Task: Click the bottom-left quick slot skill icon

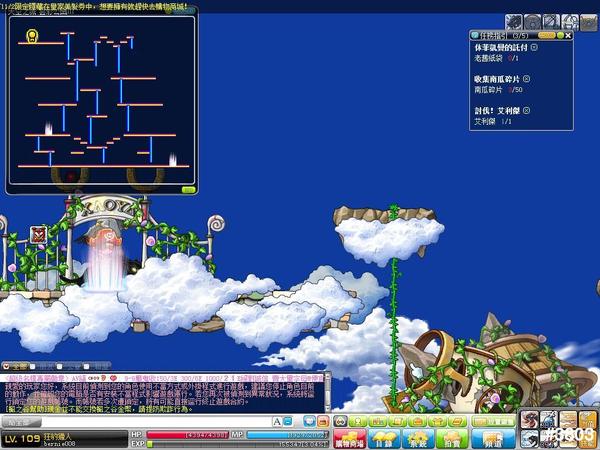Action: point(530,438)
